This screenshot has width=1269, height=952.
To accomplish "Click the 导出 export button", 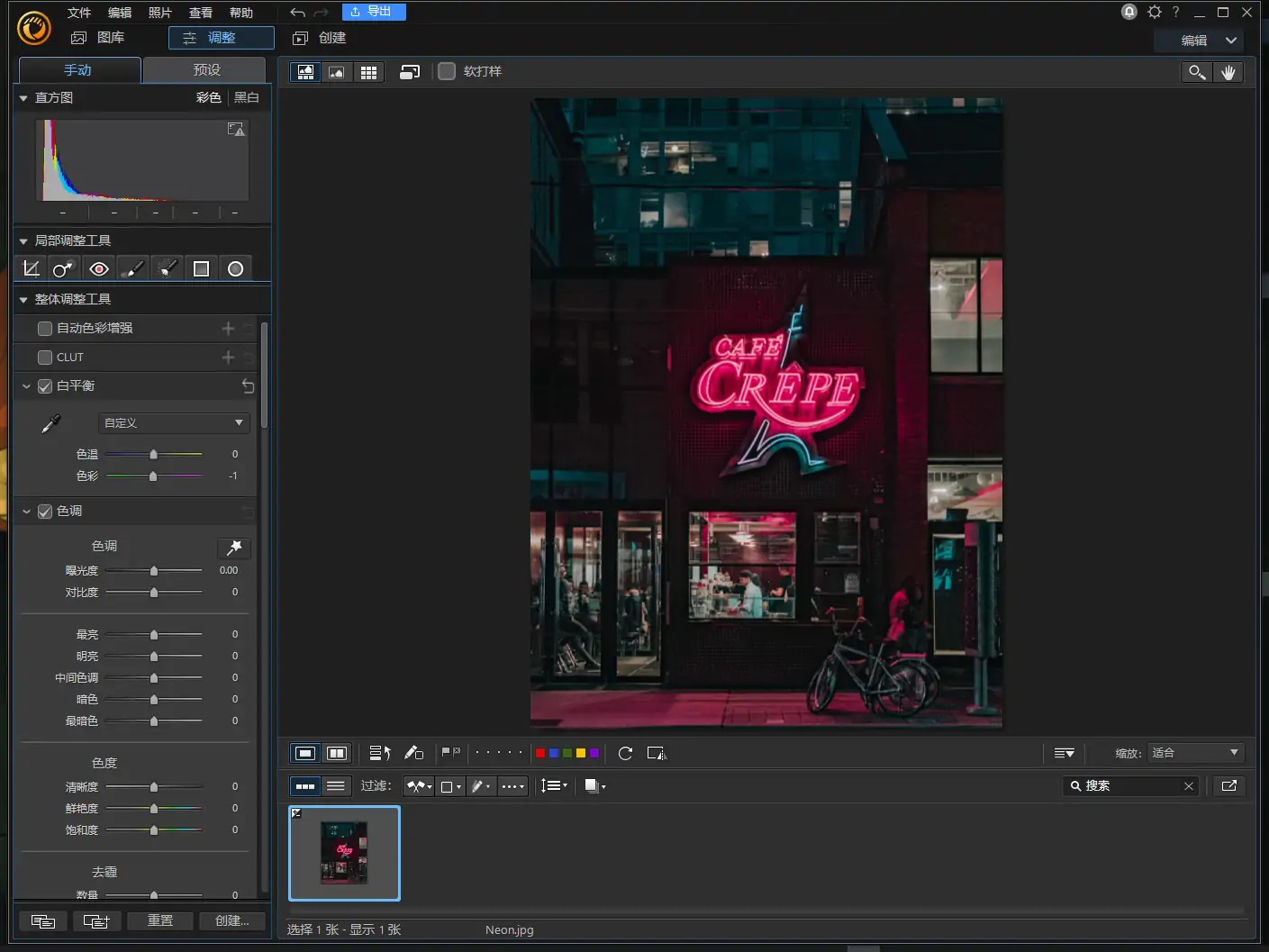I will click(374, 12).
